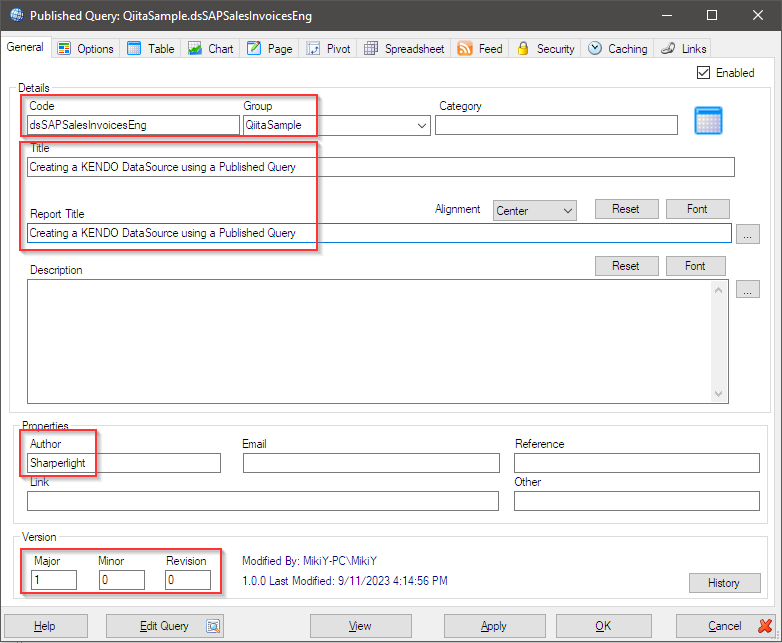Open the Chart tab

click(210, 48)
